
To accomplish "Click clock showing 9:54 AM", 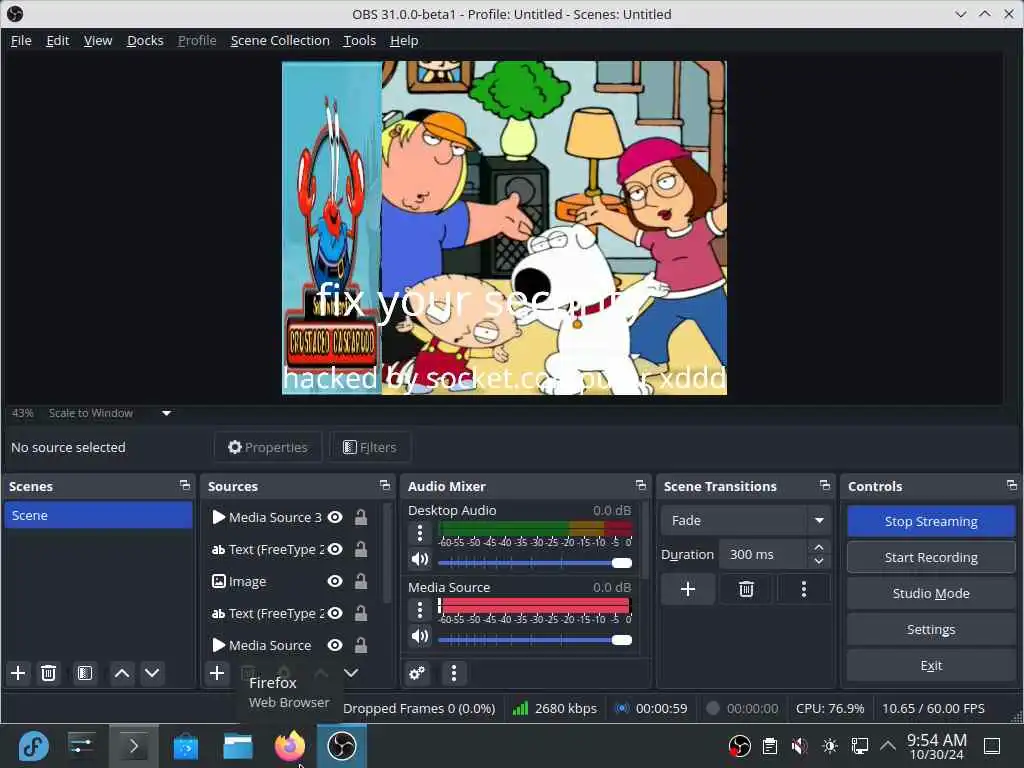I will tap(936, 746).
